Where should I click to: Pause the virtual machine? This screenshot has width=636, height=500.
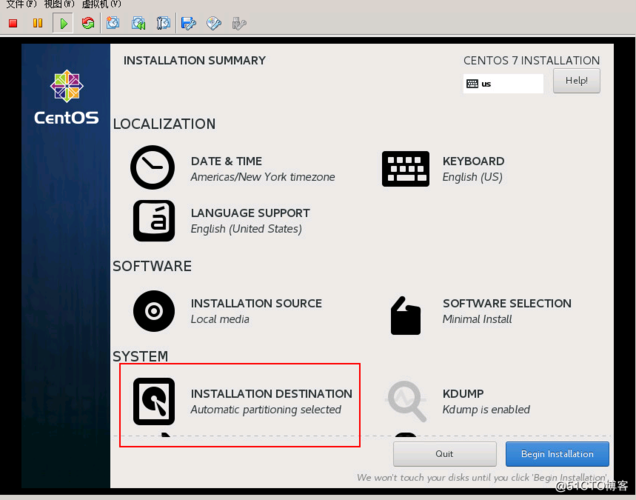[x=38, y=23]
